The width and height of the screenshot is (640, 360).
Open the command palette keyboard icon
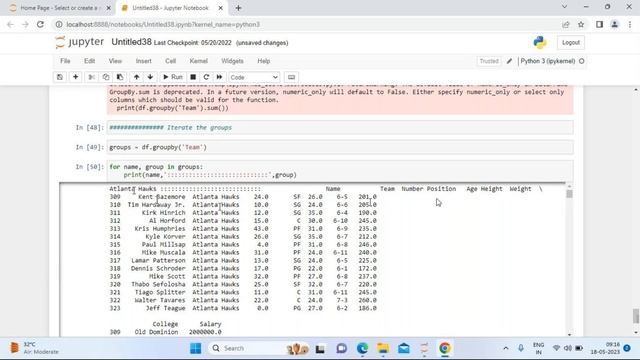click(x=291, y=77)
